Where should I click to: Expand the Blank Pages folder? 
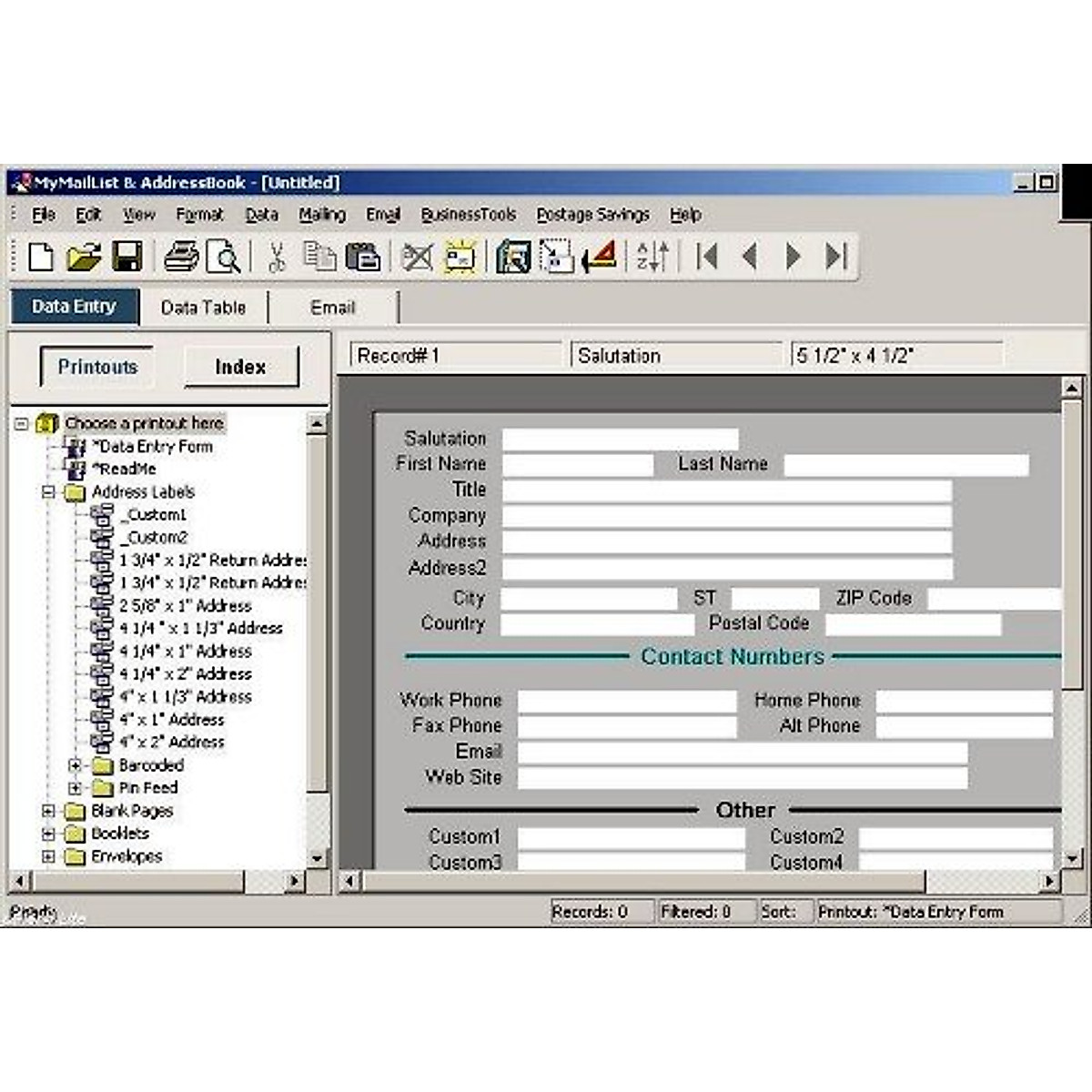tap(49, 811)
